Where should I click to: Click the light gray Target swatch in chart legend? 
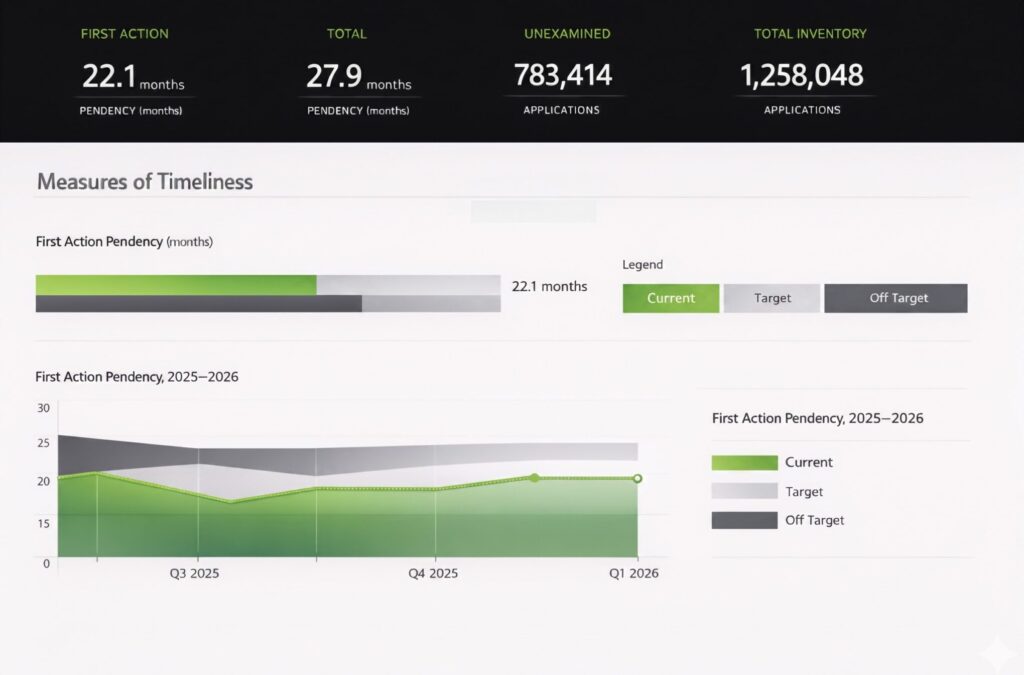[x=744, y=492]
